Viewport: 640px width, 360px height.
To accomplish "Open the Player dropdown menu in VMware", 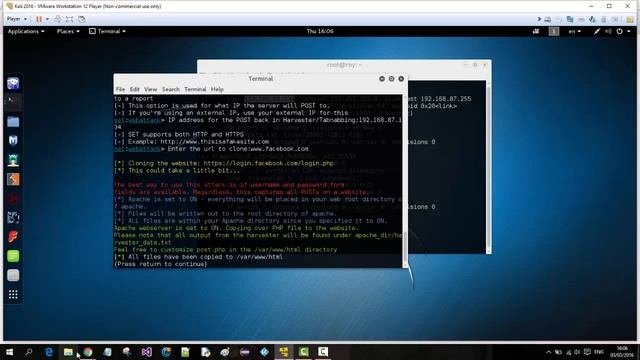I will click(x=16, y=19).
